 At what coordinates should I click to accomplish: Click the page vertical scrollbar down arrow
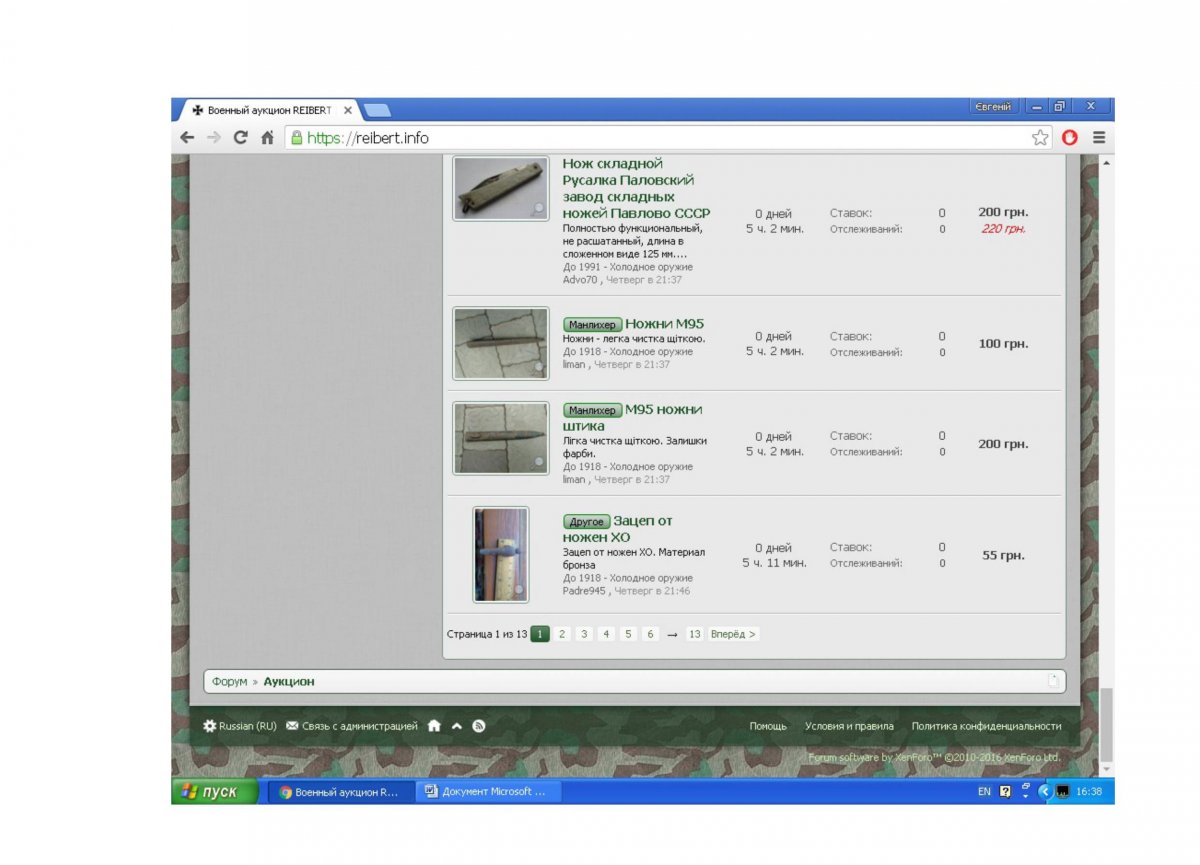pyautogui.click(x=1106, y=768)
